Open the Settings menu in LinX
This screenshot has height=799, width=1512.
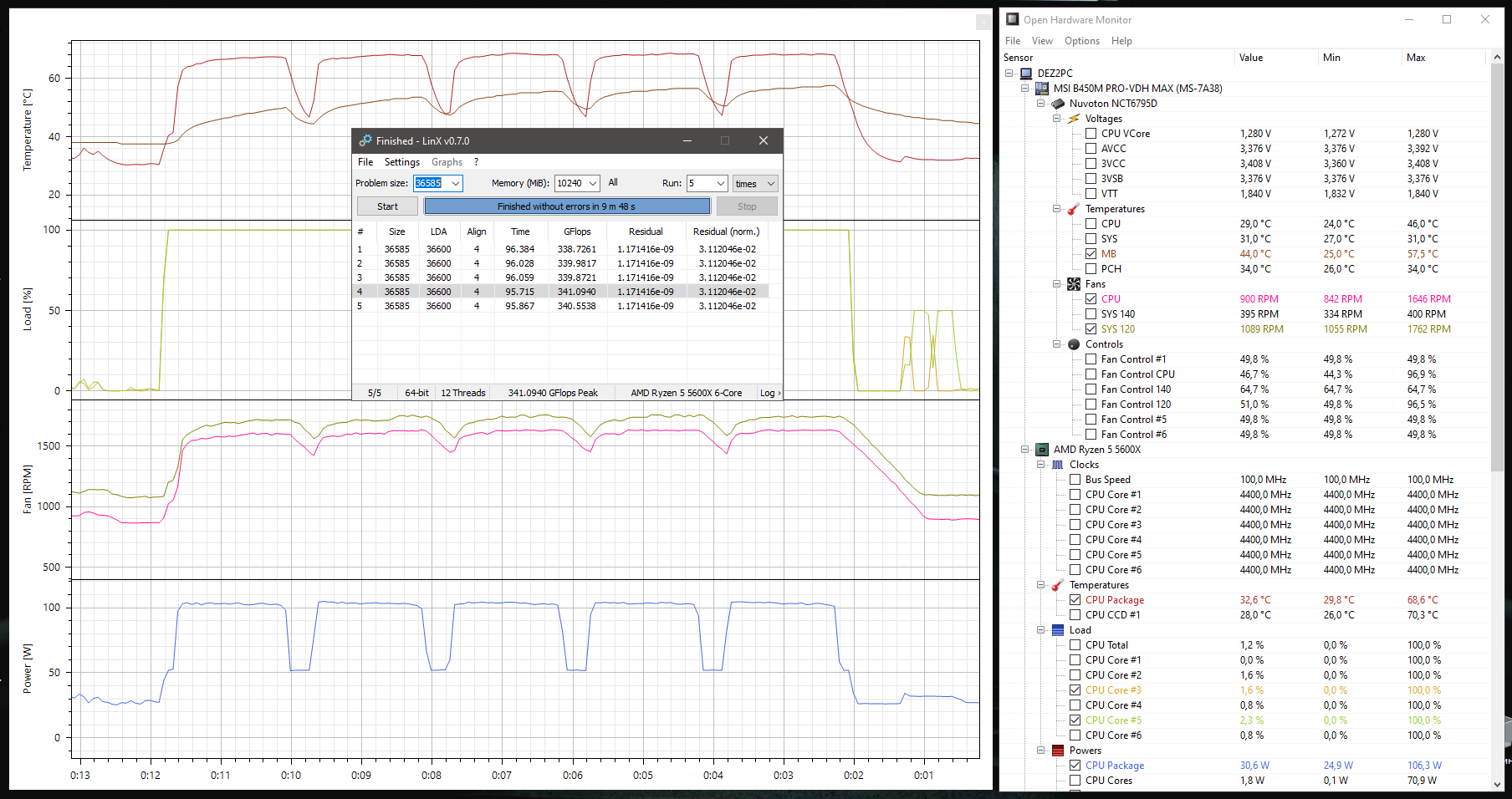click(x=401, y=162)
